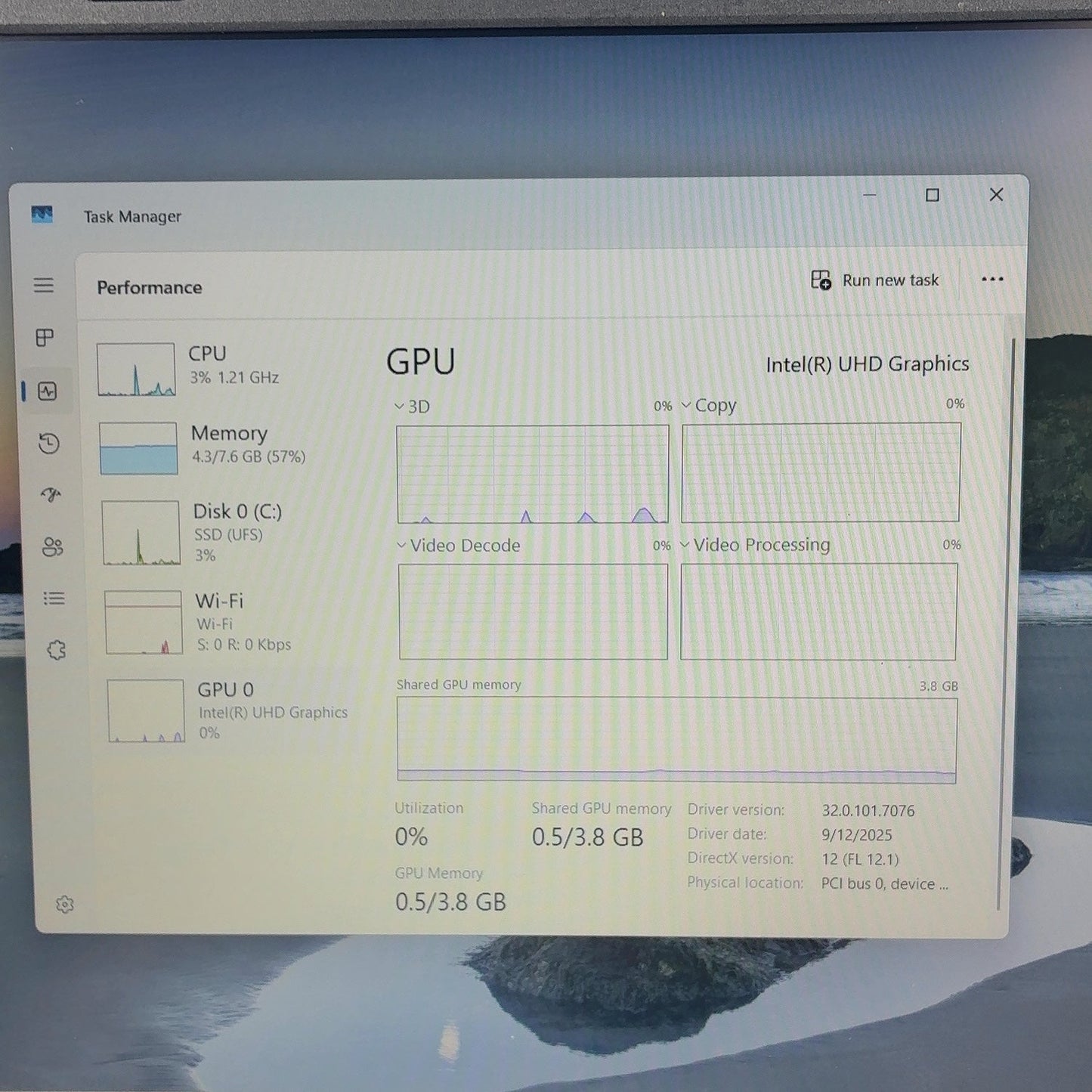Click the Performance page heading
The image size is (1092, 1092).
(x=150, y=287)
